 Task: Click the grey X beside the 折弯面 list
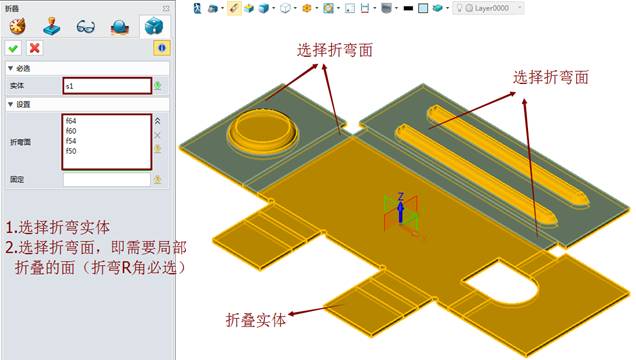click(158, 135)
